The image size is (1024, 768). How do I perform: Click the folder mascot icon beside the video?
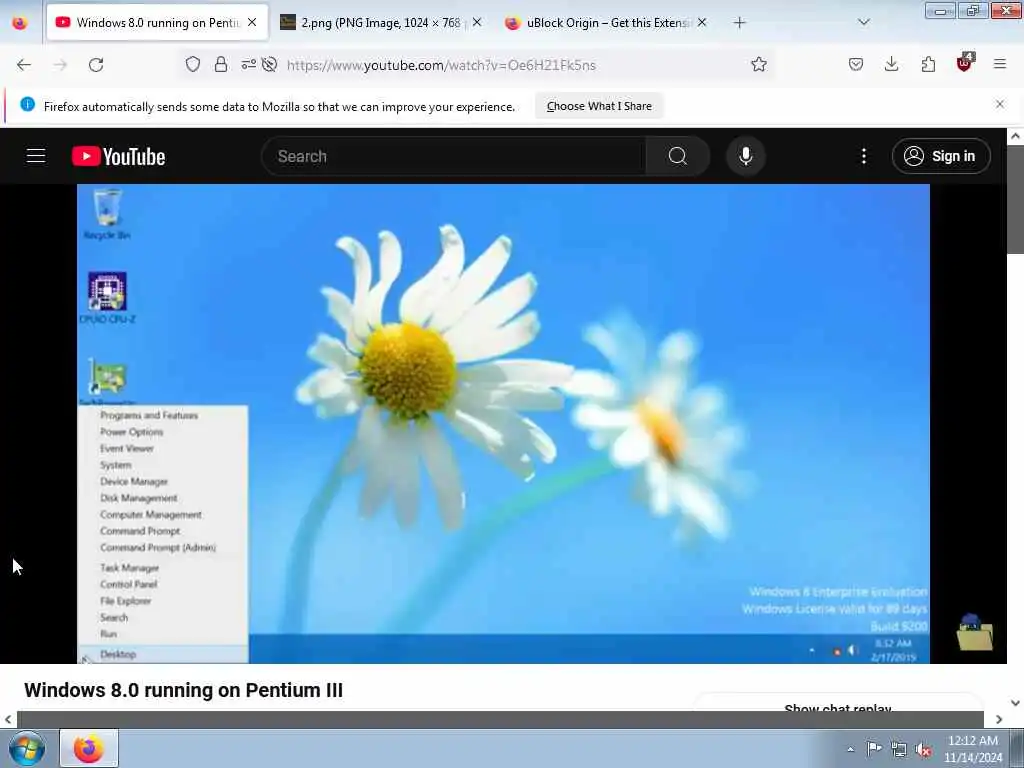pyautogui.click(x=974, y=632)
